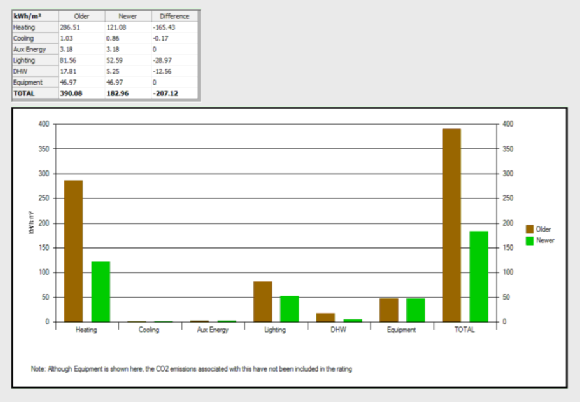Image resolution: width=580 pixels, height=402 pixels.
Task: Click the green Lighting bar
Action: 290,309
